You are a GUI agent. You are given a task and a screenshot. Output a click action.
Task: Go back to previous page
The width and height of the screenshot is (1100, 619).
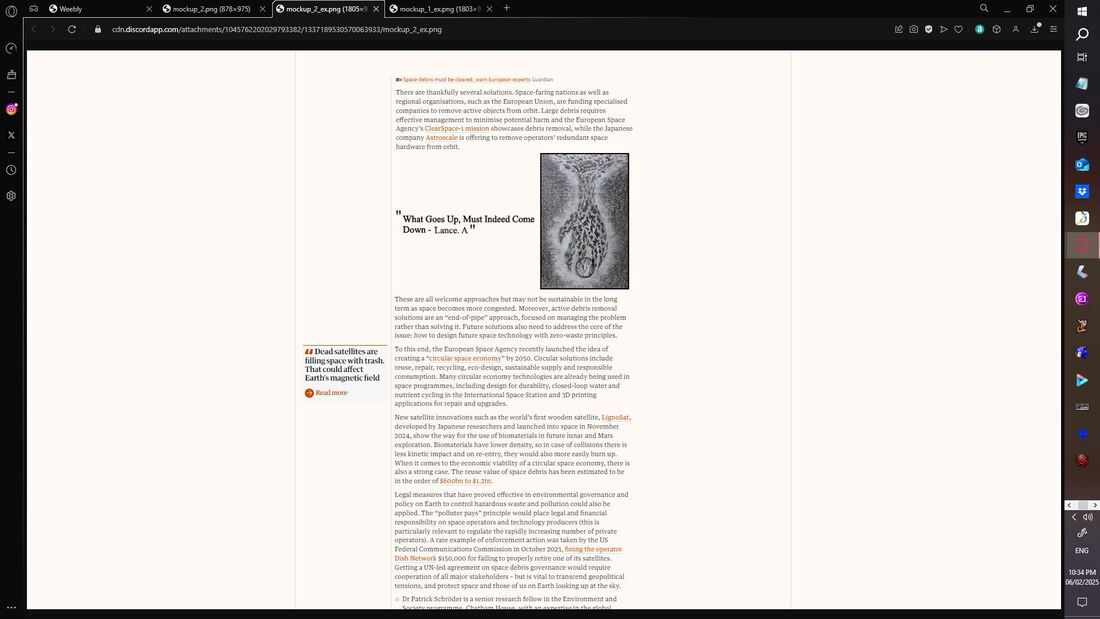click(x=34, y=29)
